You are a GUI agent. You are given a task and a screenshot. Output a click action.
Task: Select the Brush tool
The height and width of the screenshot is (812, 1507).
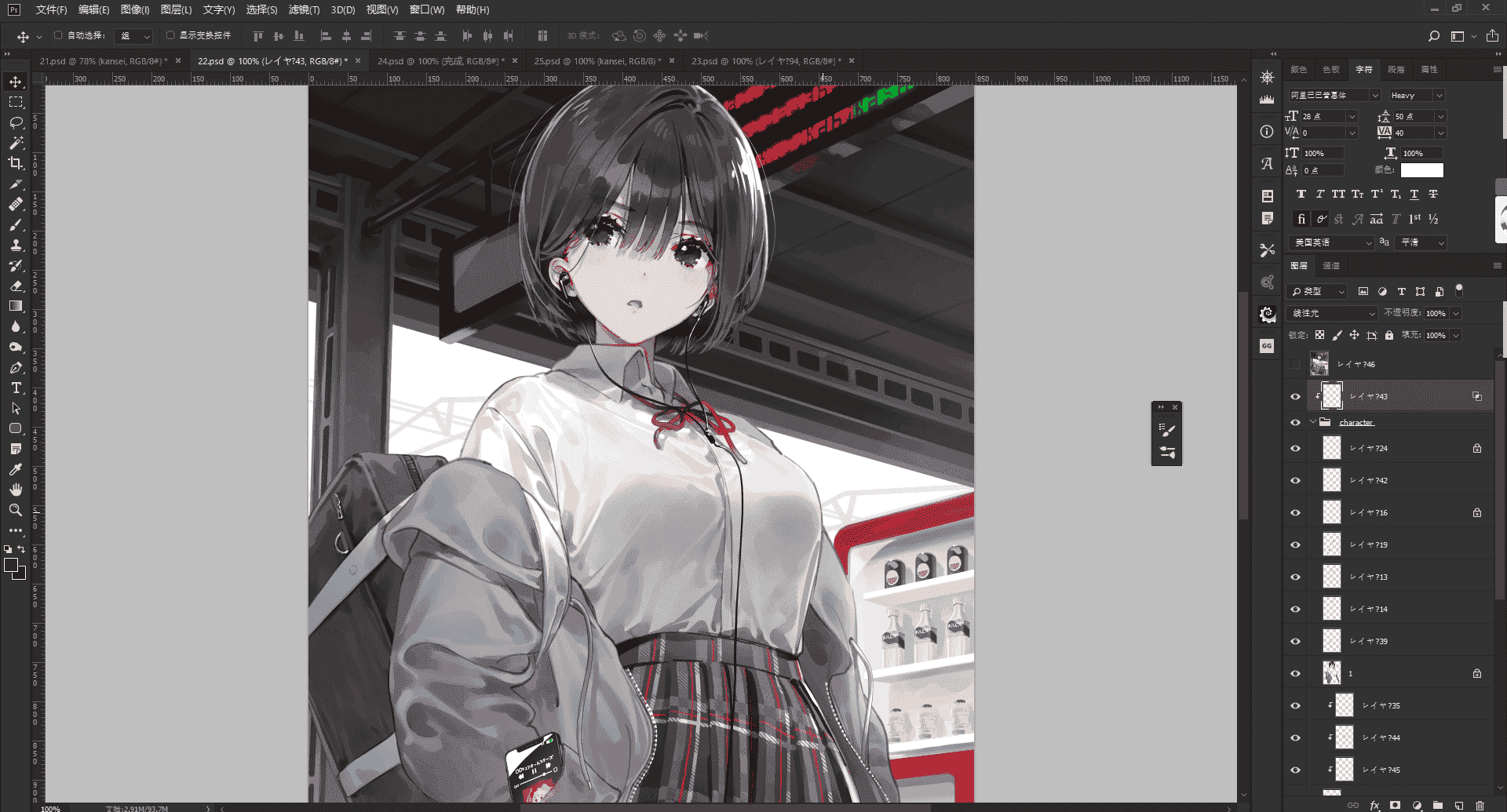(x=16, y=224)
